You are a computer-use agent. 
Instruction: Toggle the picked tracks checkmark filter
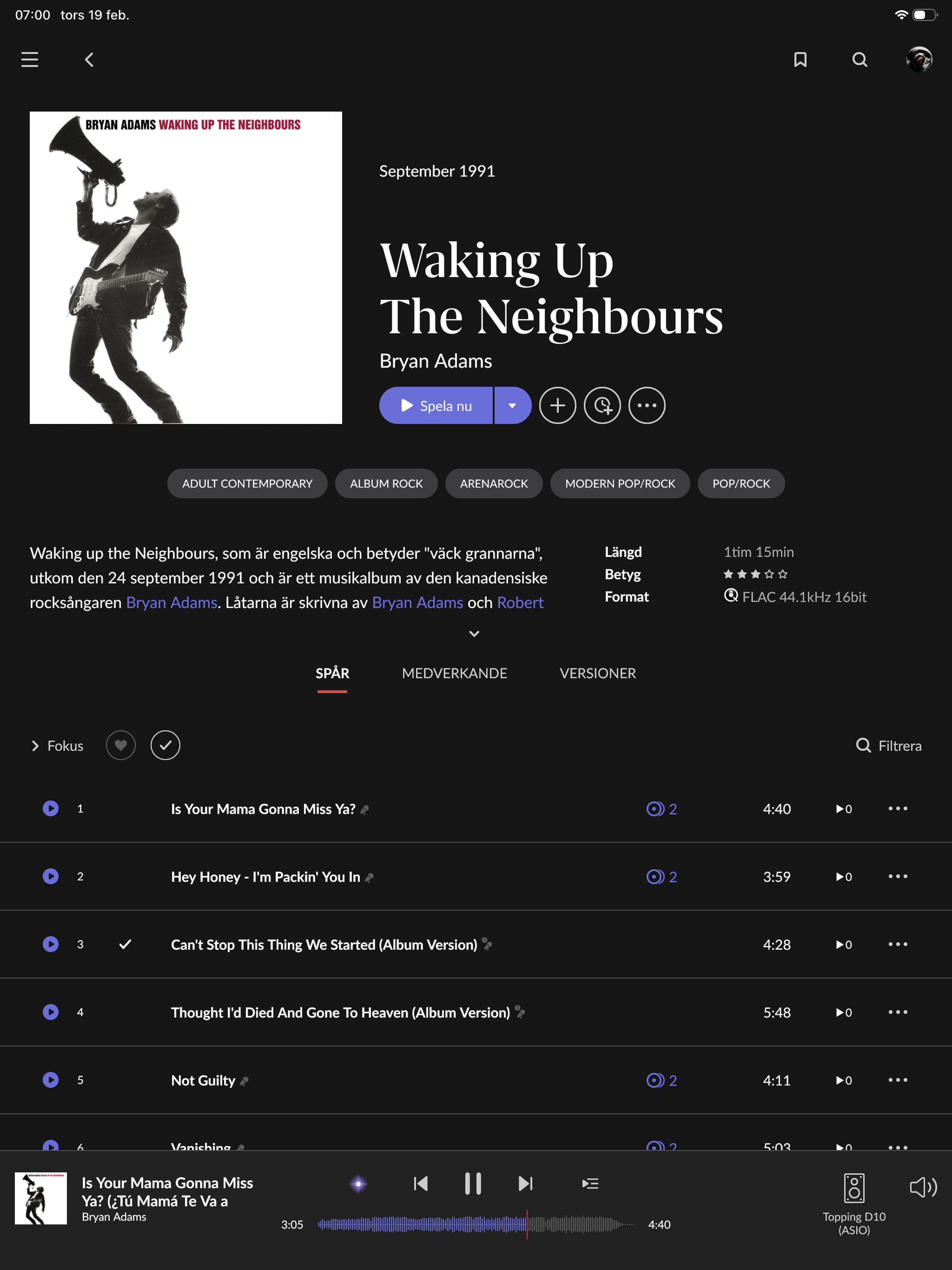coord(166,745)
